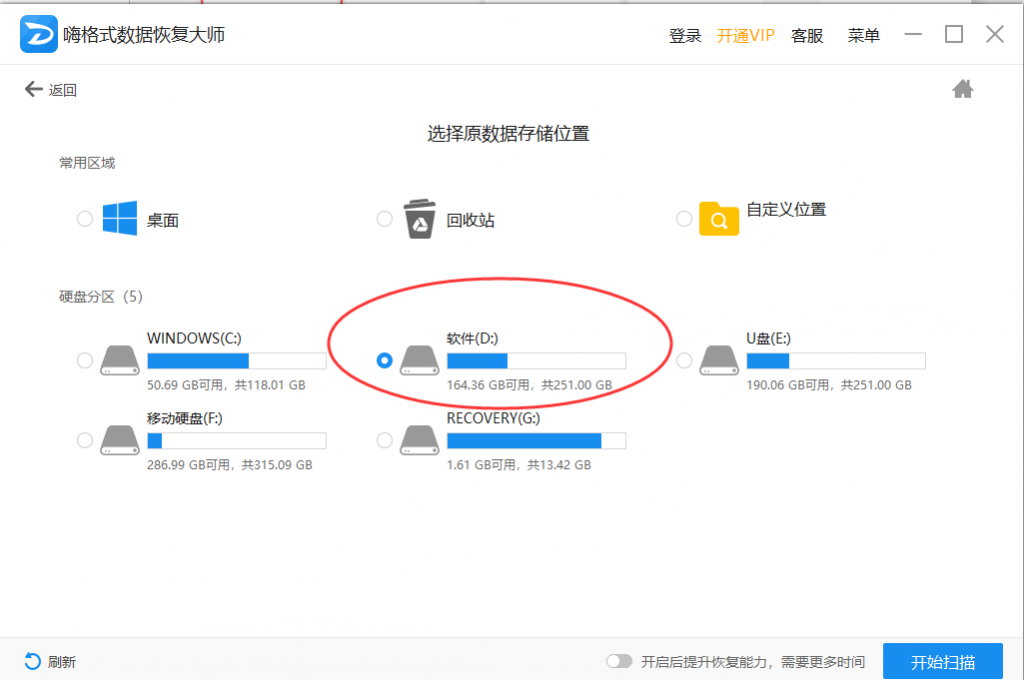Minimize the recovery app window
Image resolution: width=1024 pixels, height=680 pixels.
point(913,34)
